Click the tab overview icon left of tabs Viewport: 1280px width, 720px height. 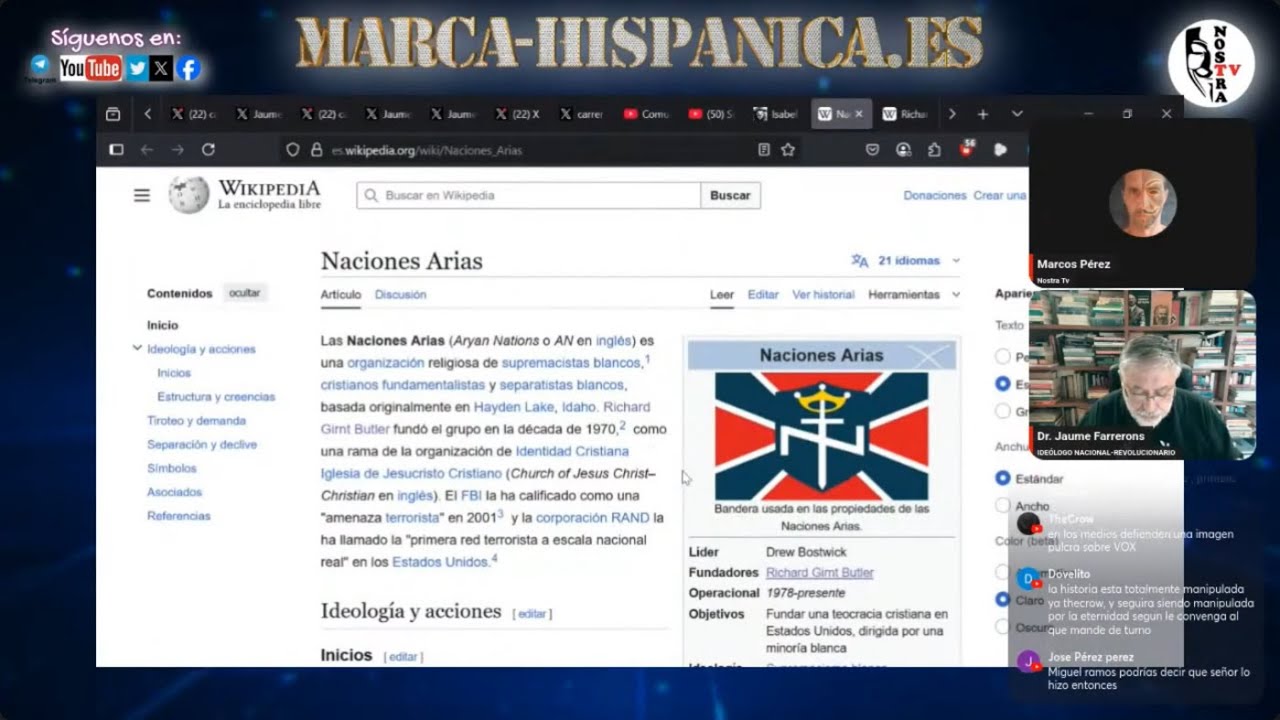click(x=113, y=114)
